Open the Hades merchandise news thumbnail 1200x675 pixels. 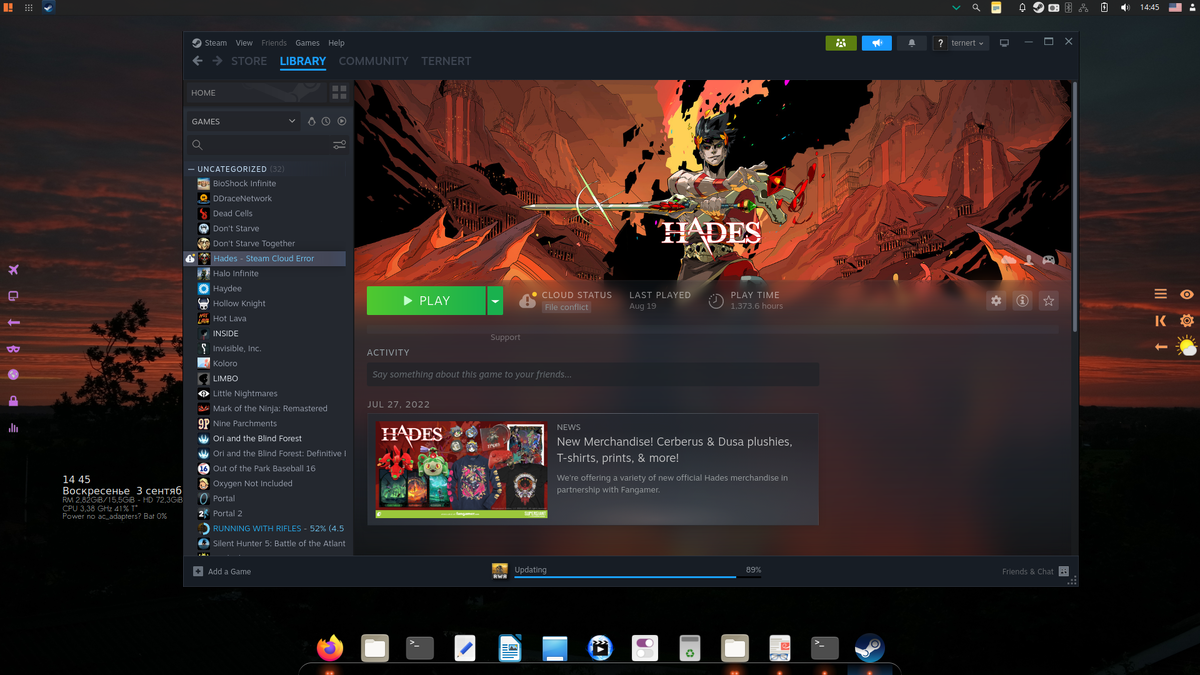[x=461, y=470]
